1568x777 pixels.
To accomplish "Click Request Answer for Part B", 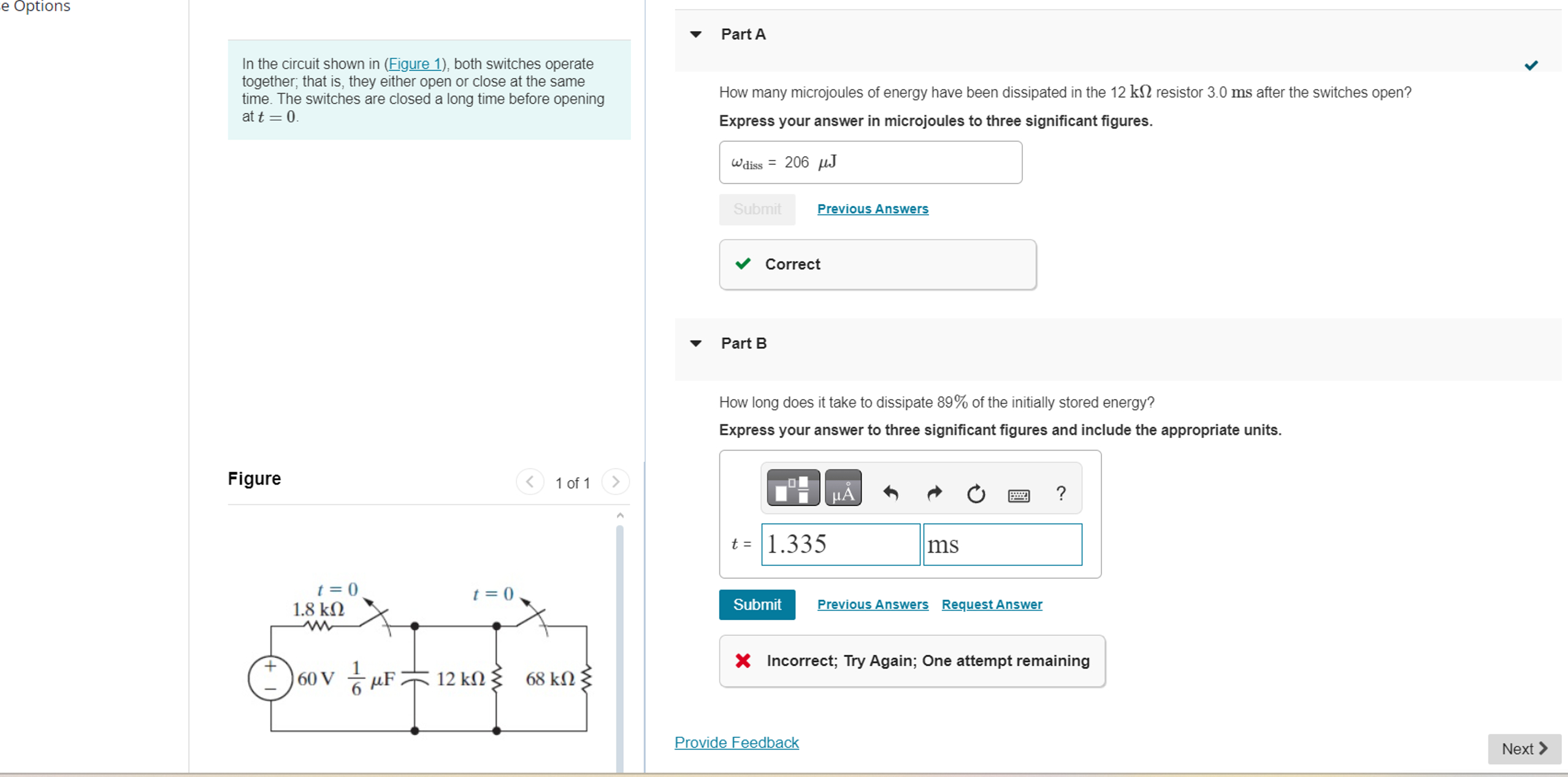I will (x=991, y=604).
